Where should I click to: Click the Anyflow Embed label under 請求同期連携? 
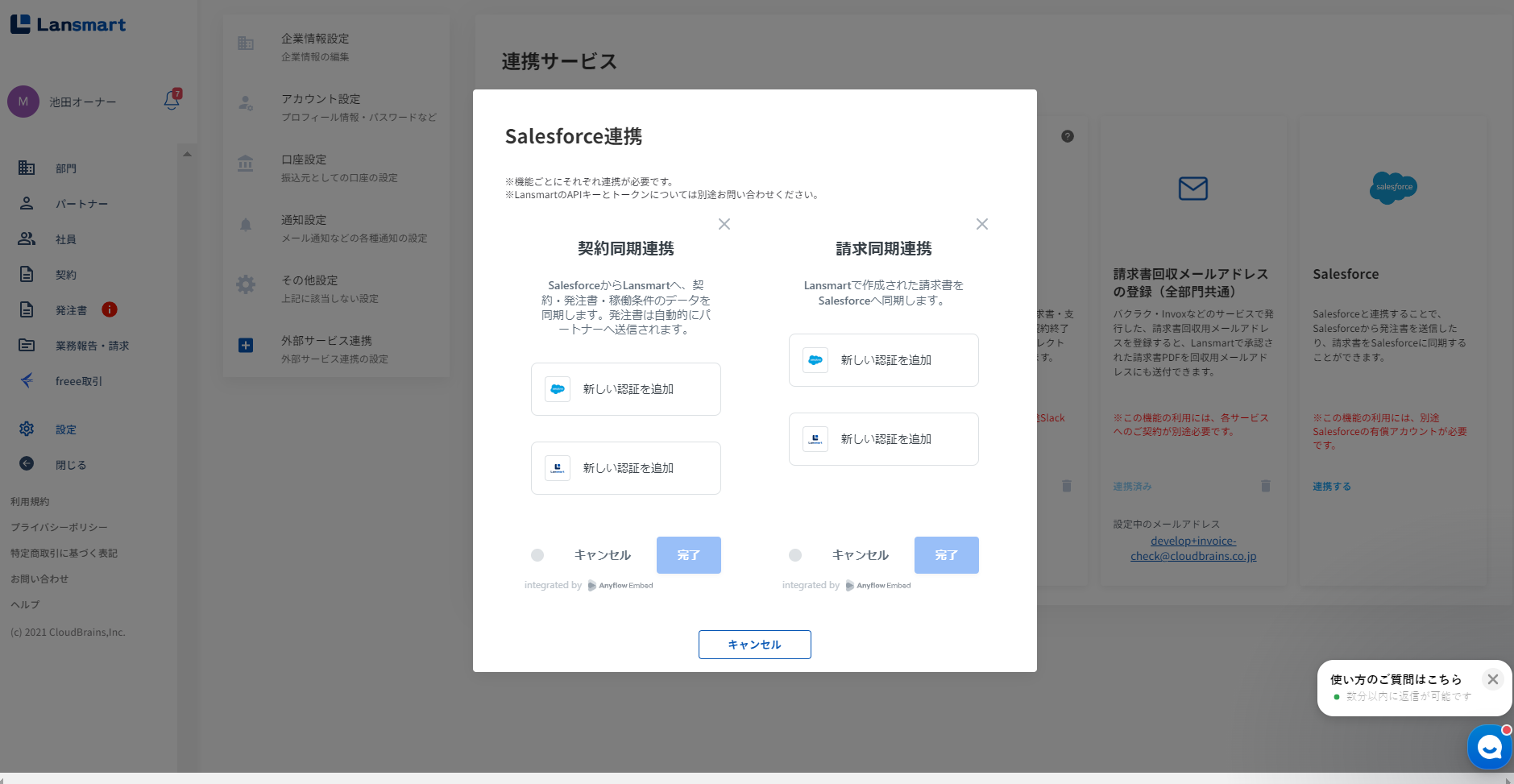(x=878, y=586)
